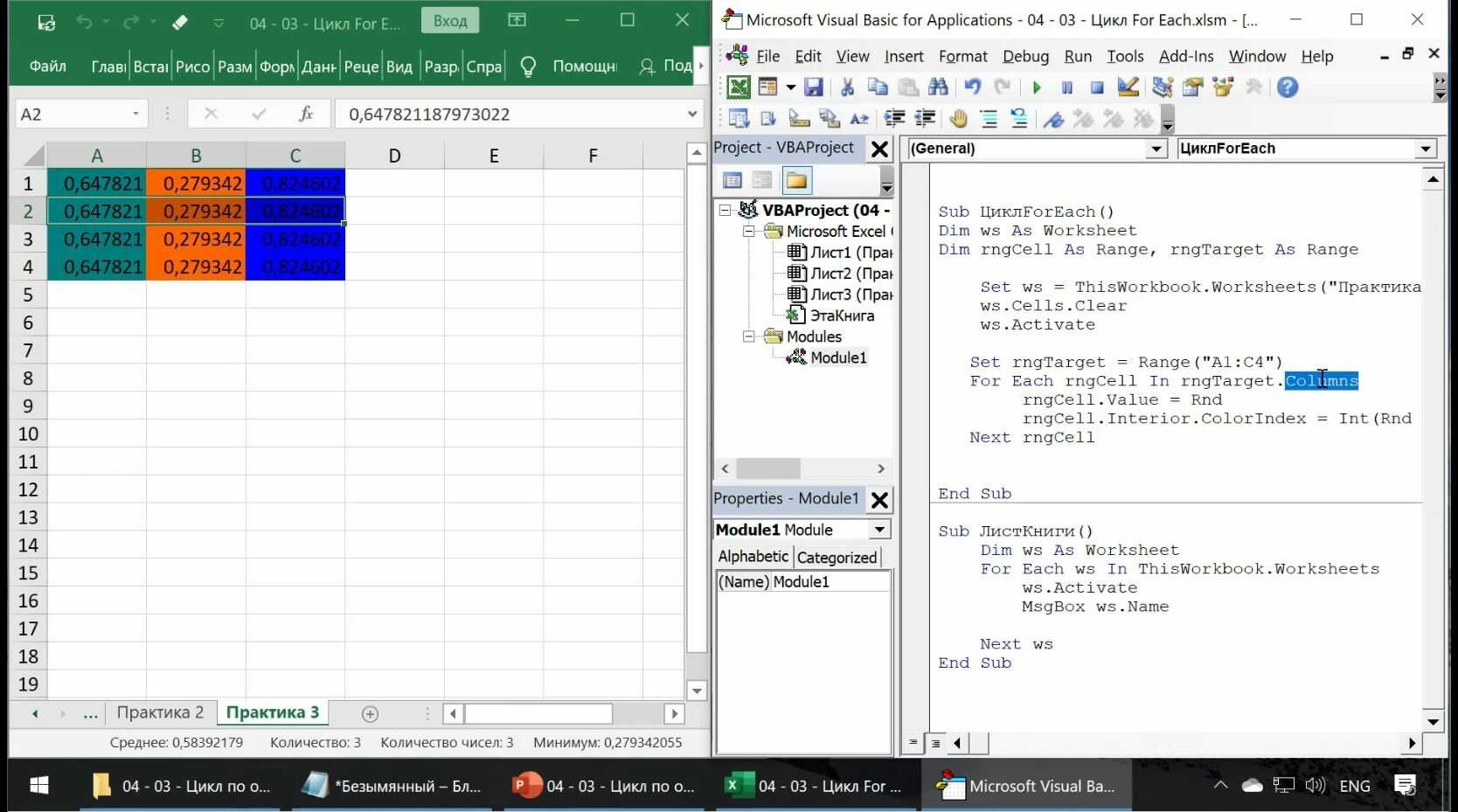
Task: Open Файл tab in Excel
Action: (x=48, y=66)
